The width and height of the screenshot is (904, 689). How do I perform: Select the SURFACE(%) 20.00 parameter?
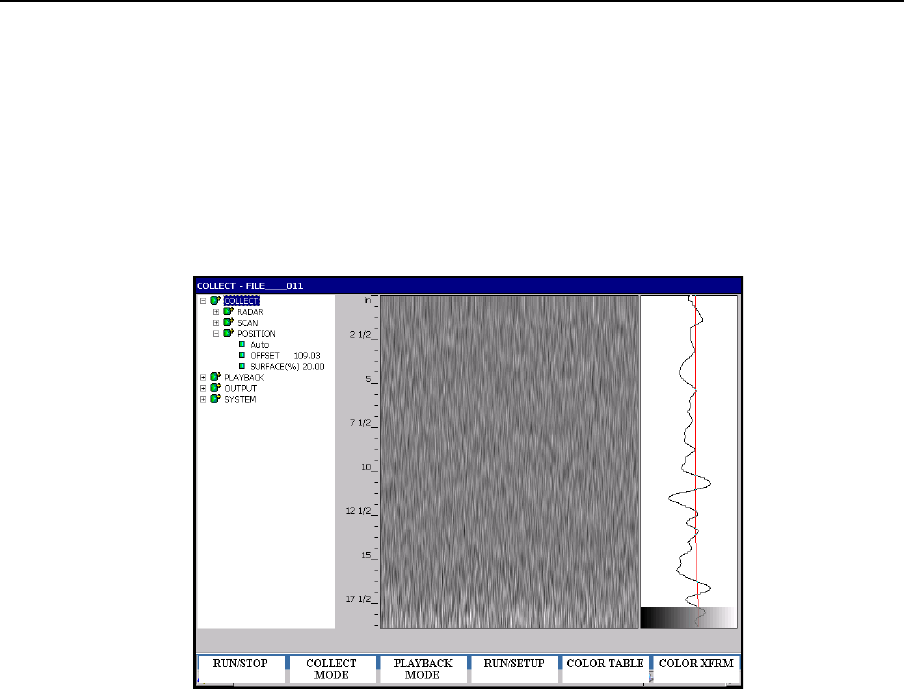pos(287,367)
